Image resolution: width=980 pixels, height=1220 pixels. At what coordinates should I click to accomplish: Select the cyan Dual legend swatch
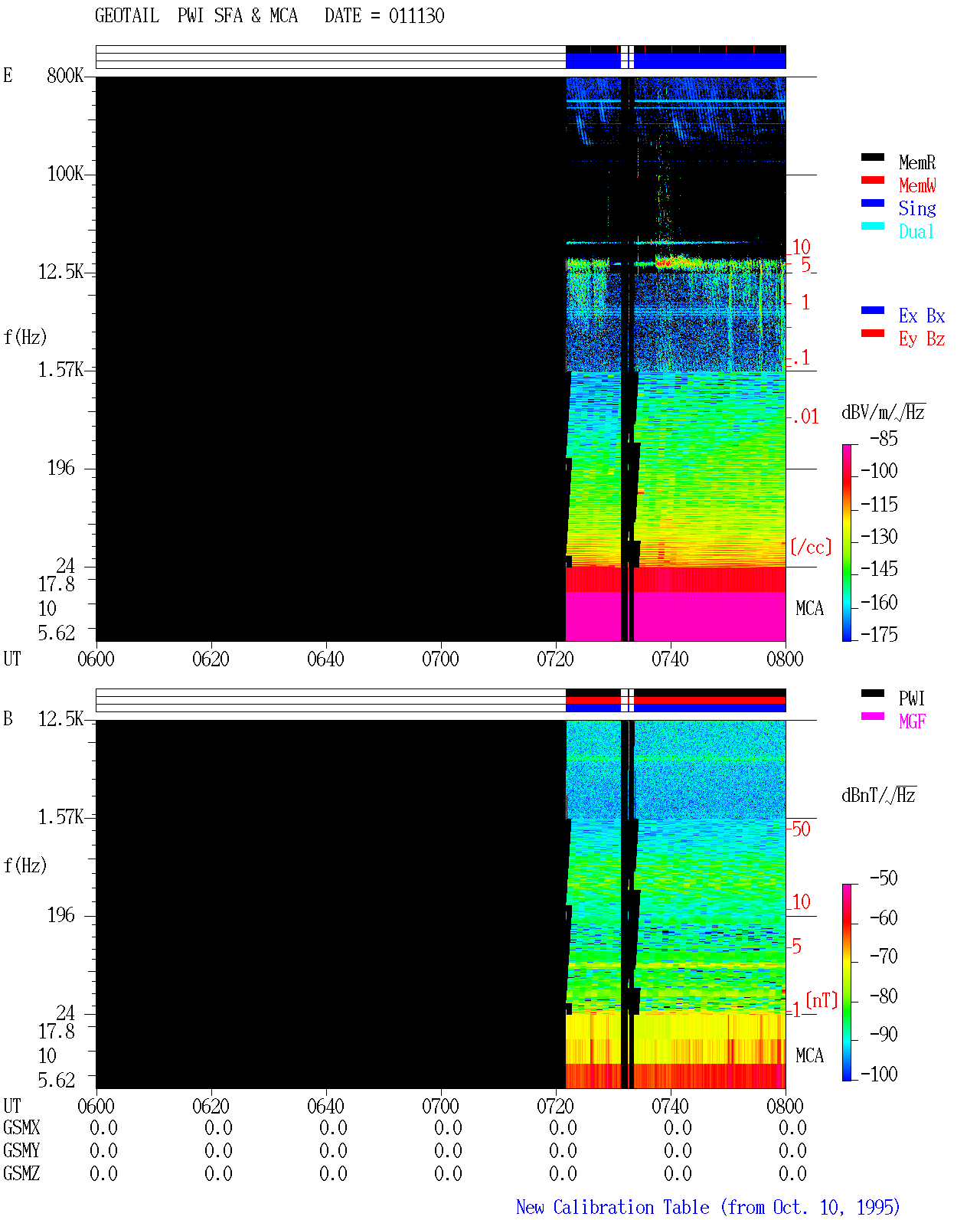click(x=873, y=226)
